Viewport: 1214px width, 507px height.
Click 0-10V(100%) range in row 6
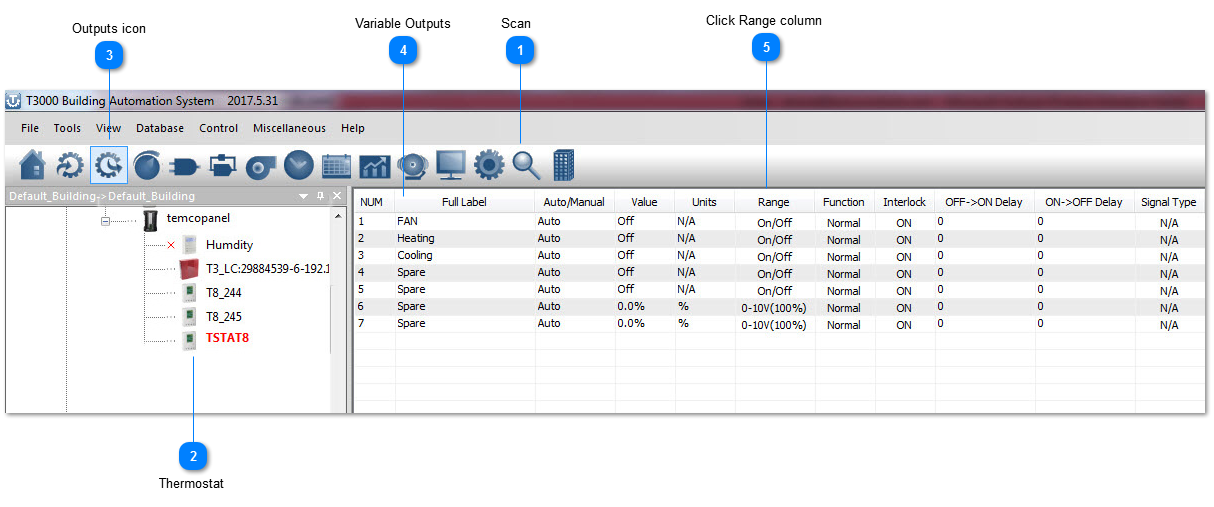(774, 308)
